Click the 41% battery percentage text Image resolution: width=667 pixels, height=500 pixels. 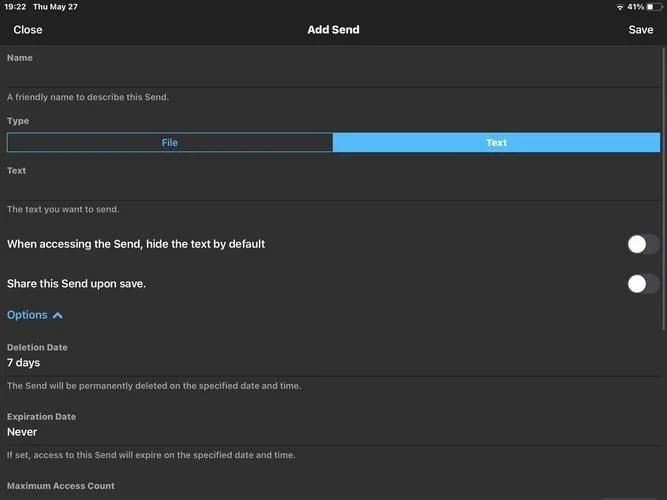636,7
